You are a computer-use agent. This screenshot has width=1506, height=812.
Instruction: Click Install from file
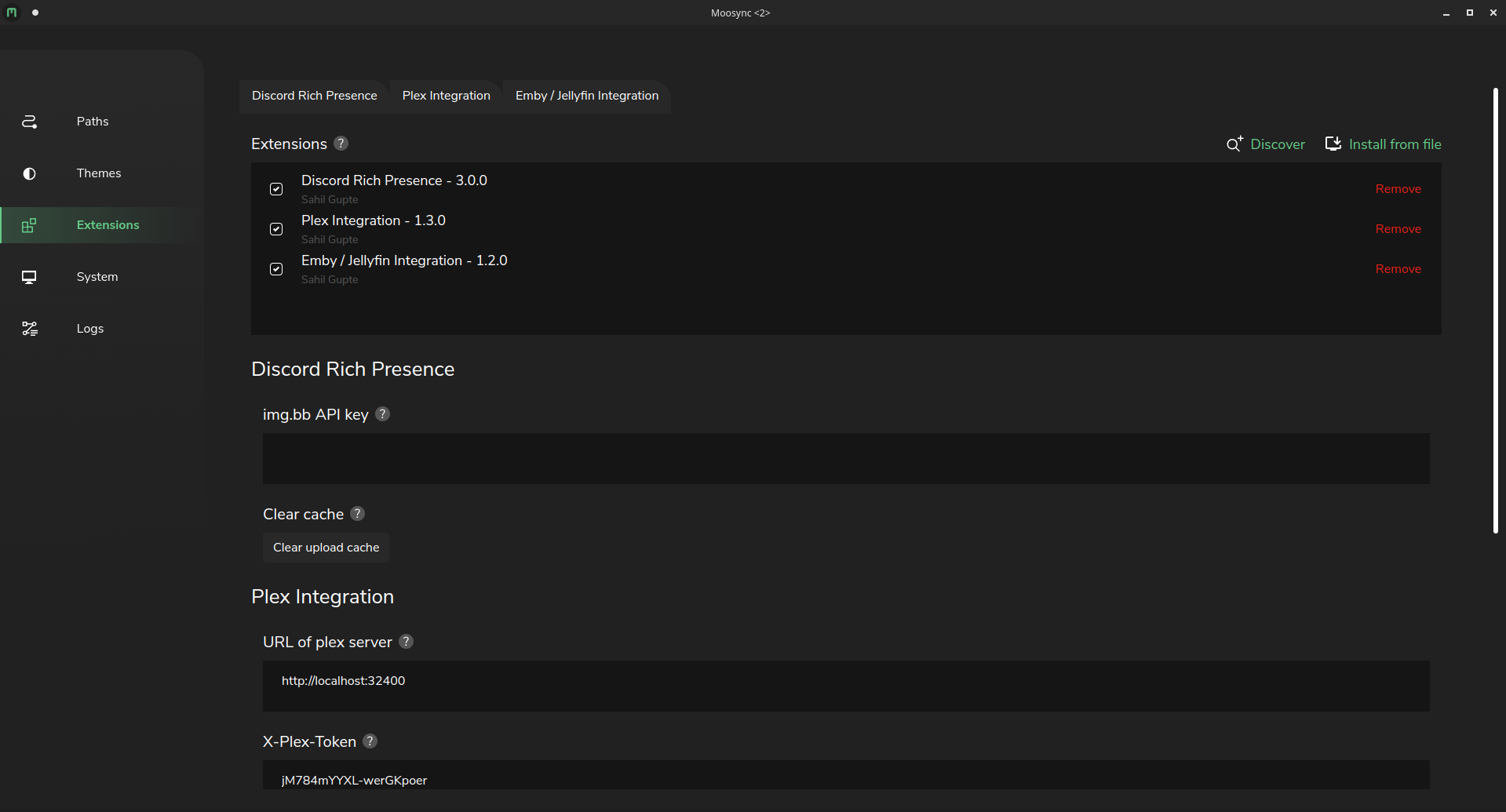1395,144
